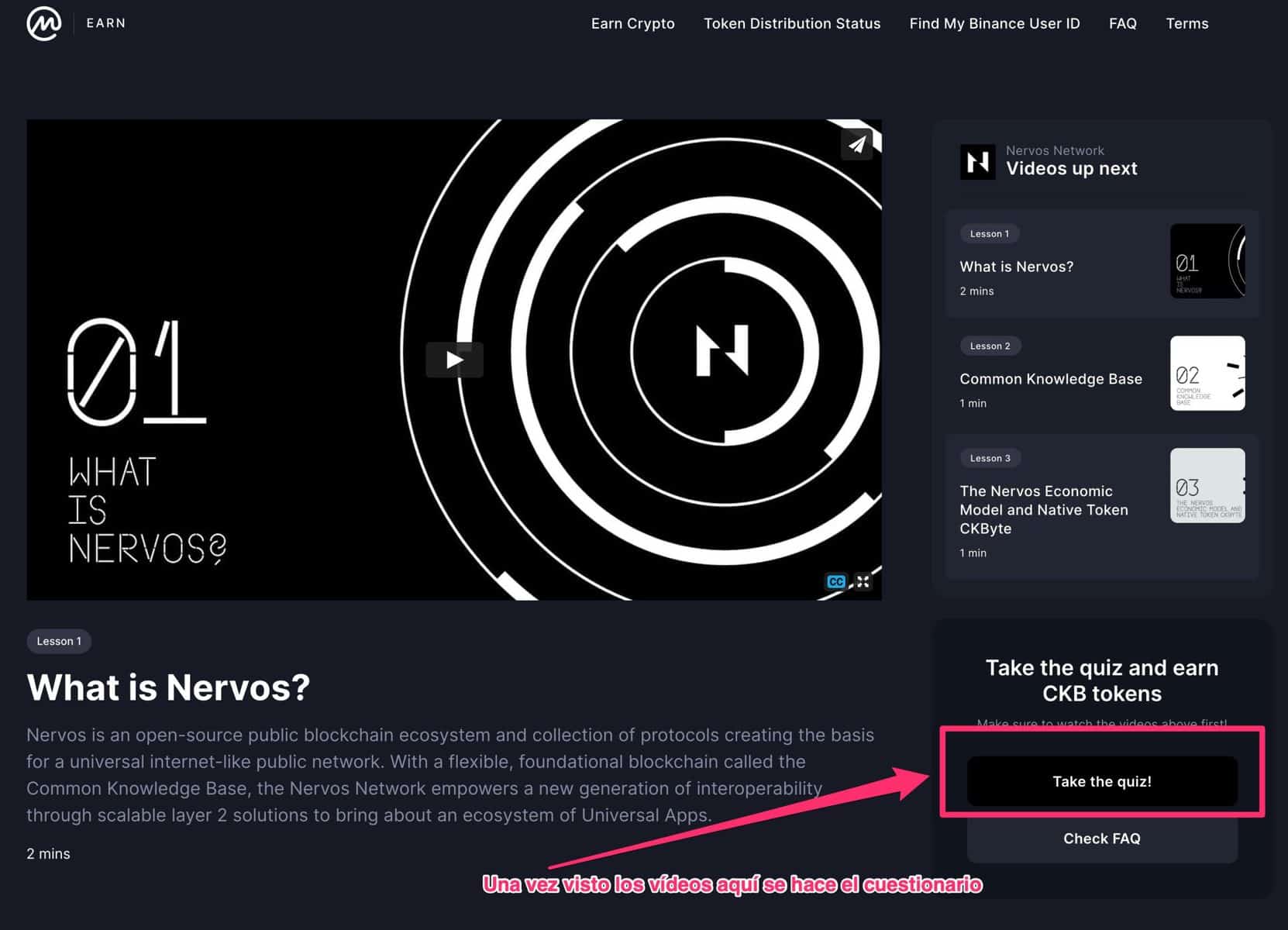Image resolution: width=1288 pixels, height=930 pixels.
Task: Click the Lesson 2 badge in sidebar
Action: [x=990, y=346]
